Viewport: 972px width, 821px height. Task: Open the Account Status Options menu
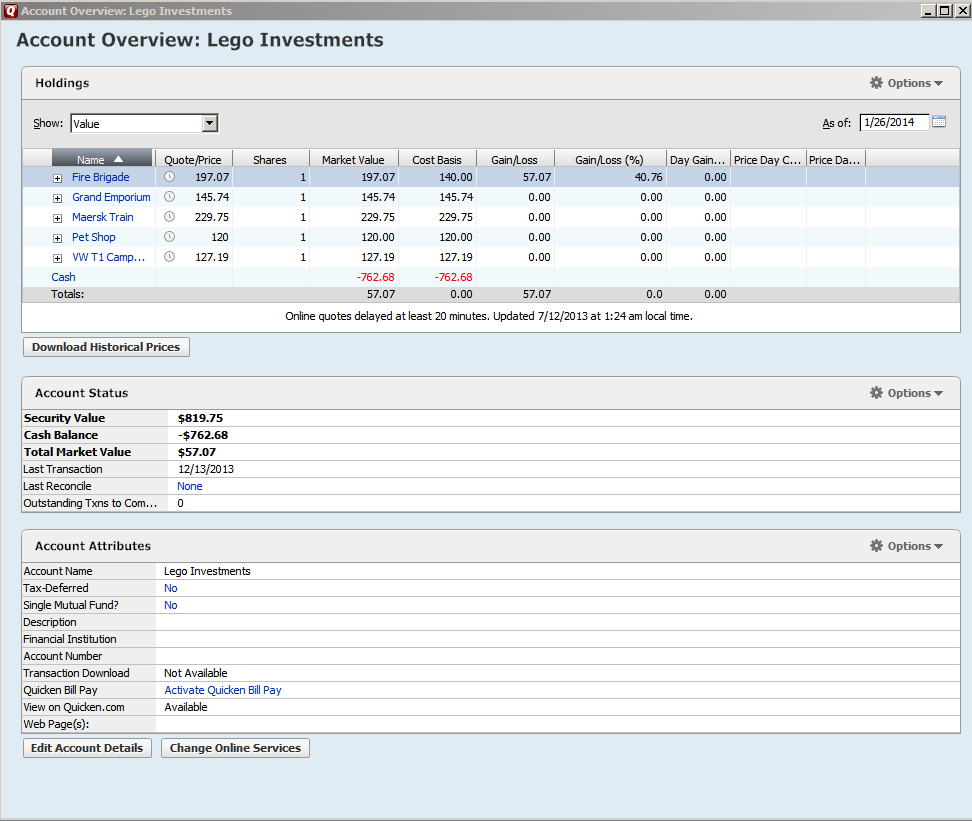click(906, 393)
